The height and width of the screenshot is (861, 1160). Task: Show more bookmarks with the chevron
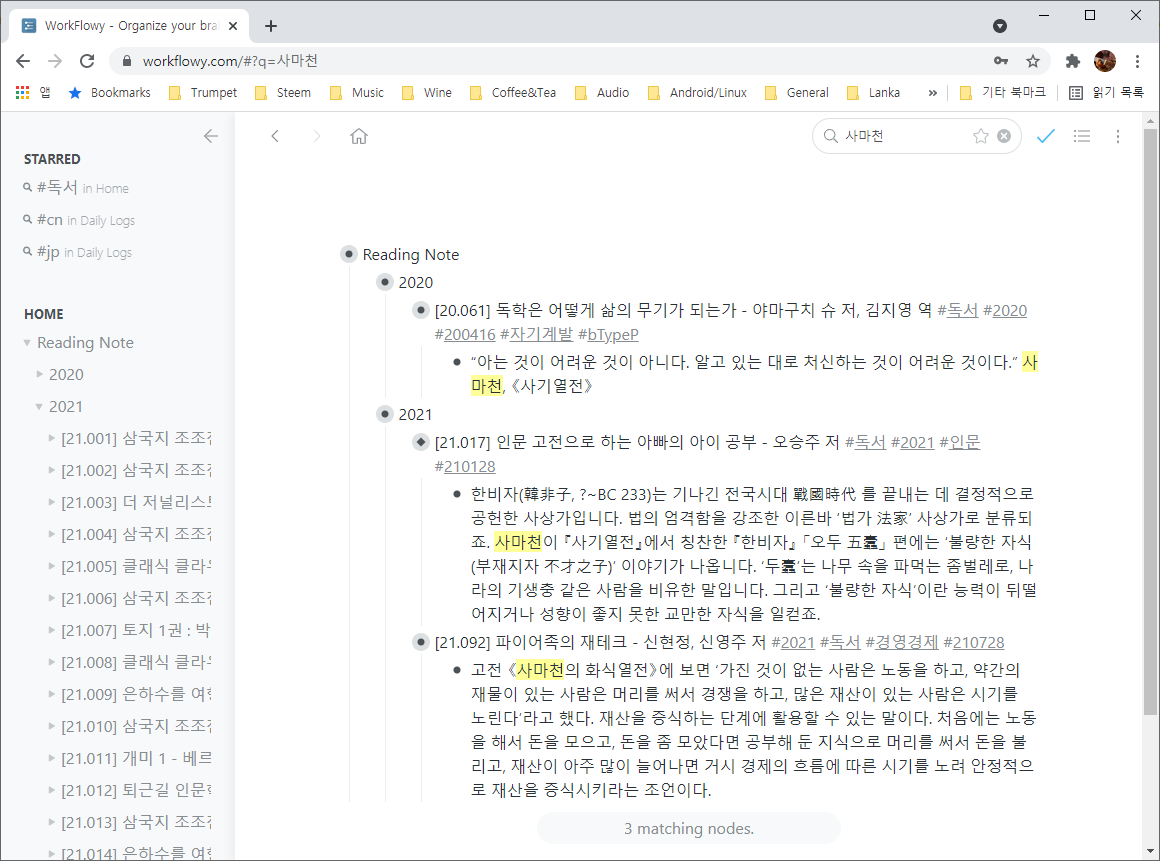click(x=932, y=92)
